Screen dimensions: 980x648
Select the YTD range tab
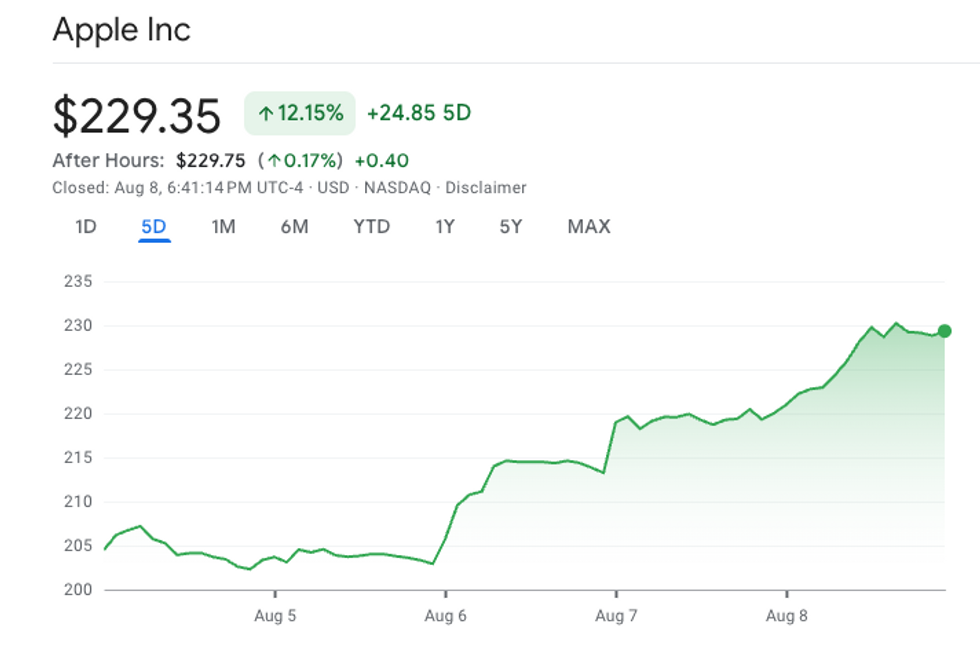[371, 227]
